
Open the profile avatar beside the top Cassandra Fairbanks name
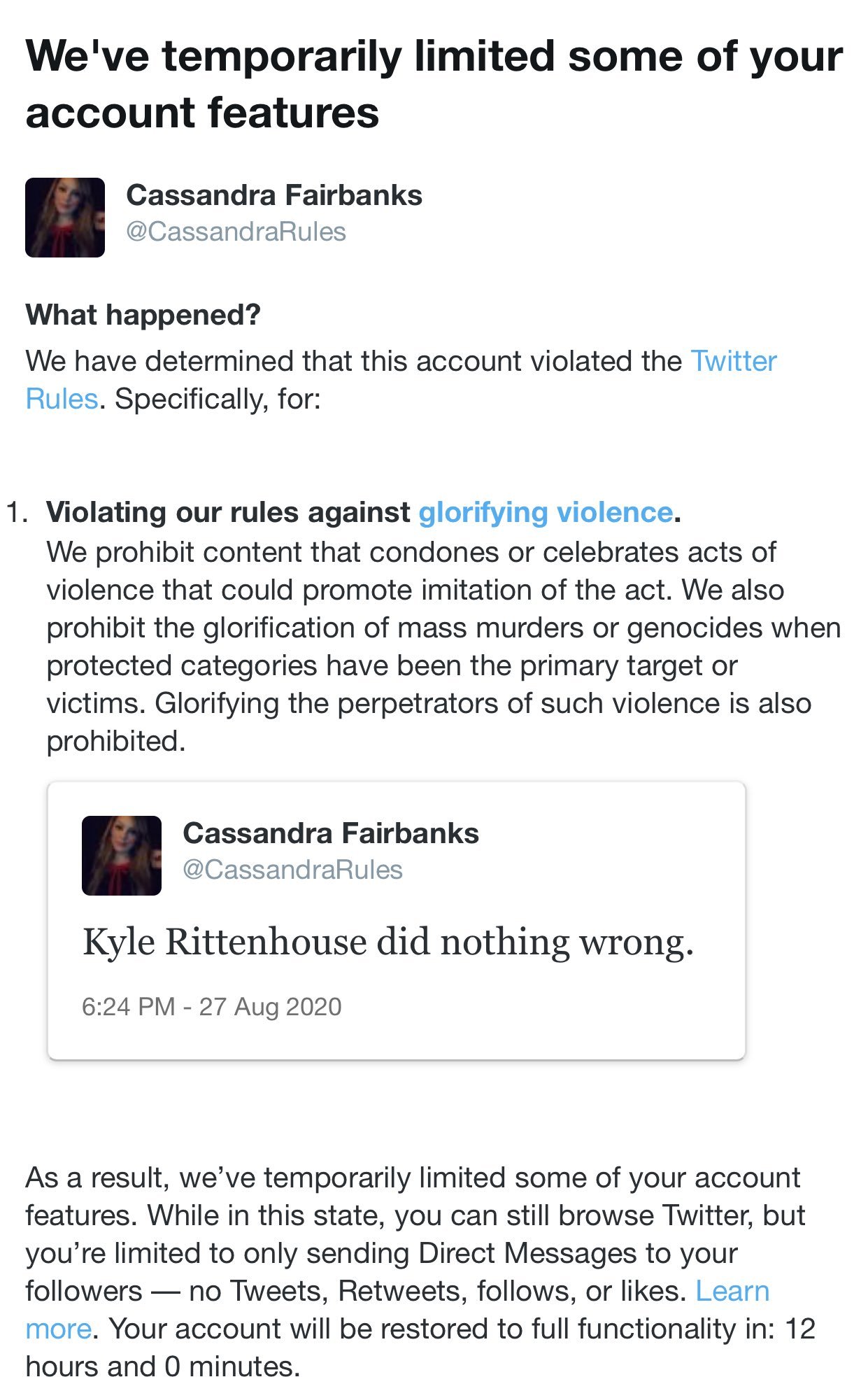point(65,218)
